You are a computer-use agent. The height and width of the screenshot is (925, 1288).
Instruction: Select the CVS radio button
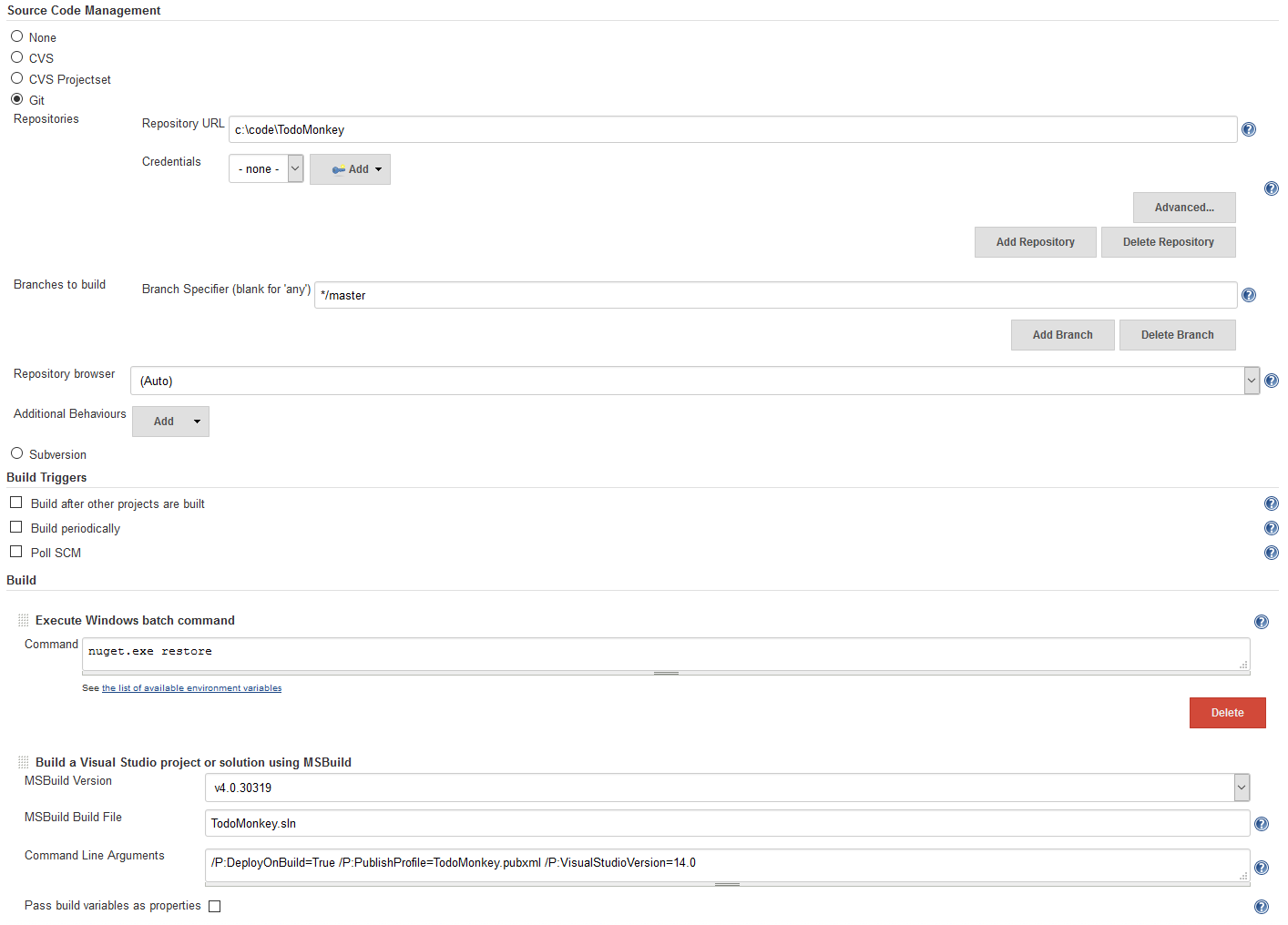pyautogui.click(x=16, y=57)
